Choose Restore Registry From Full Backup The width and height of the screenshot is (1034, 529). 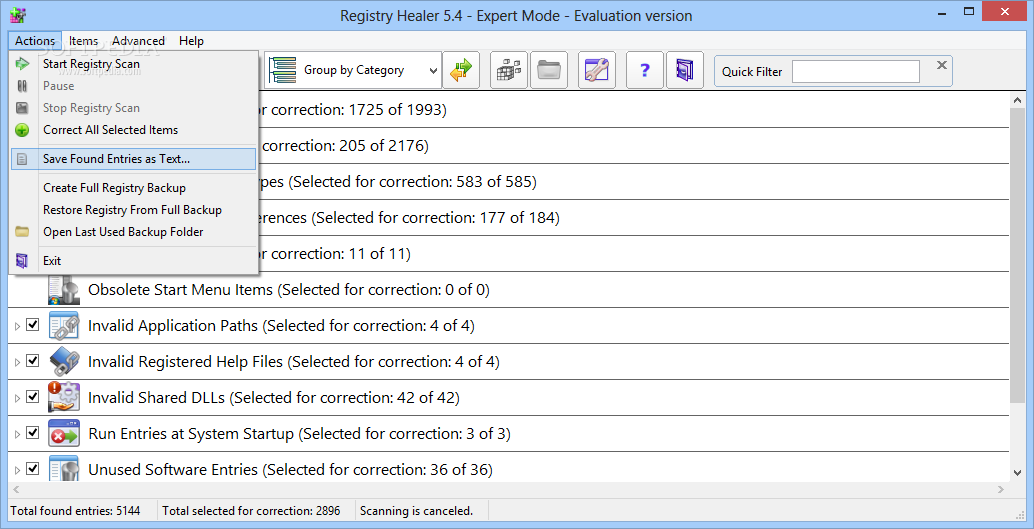click(x=133, y=210)
